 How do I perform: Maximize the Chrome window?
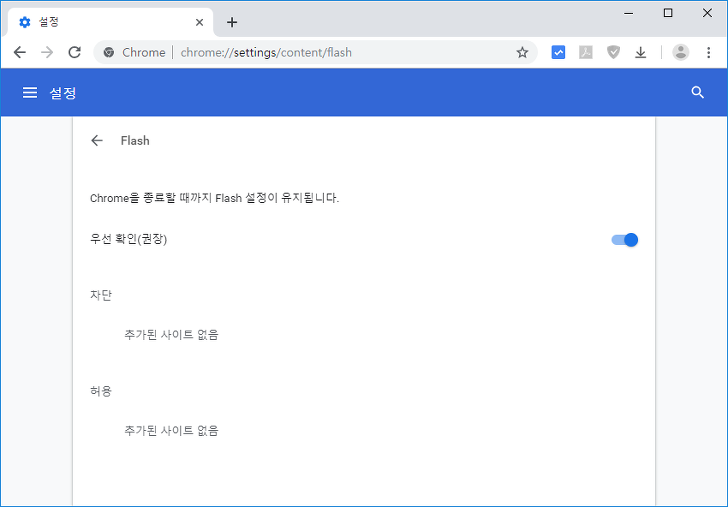point(668,13)
